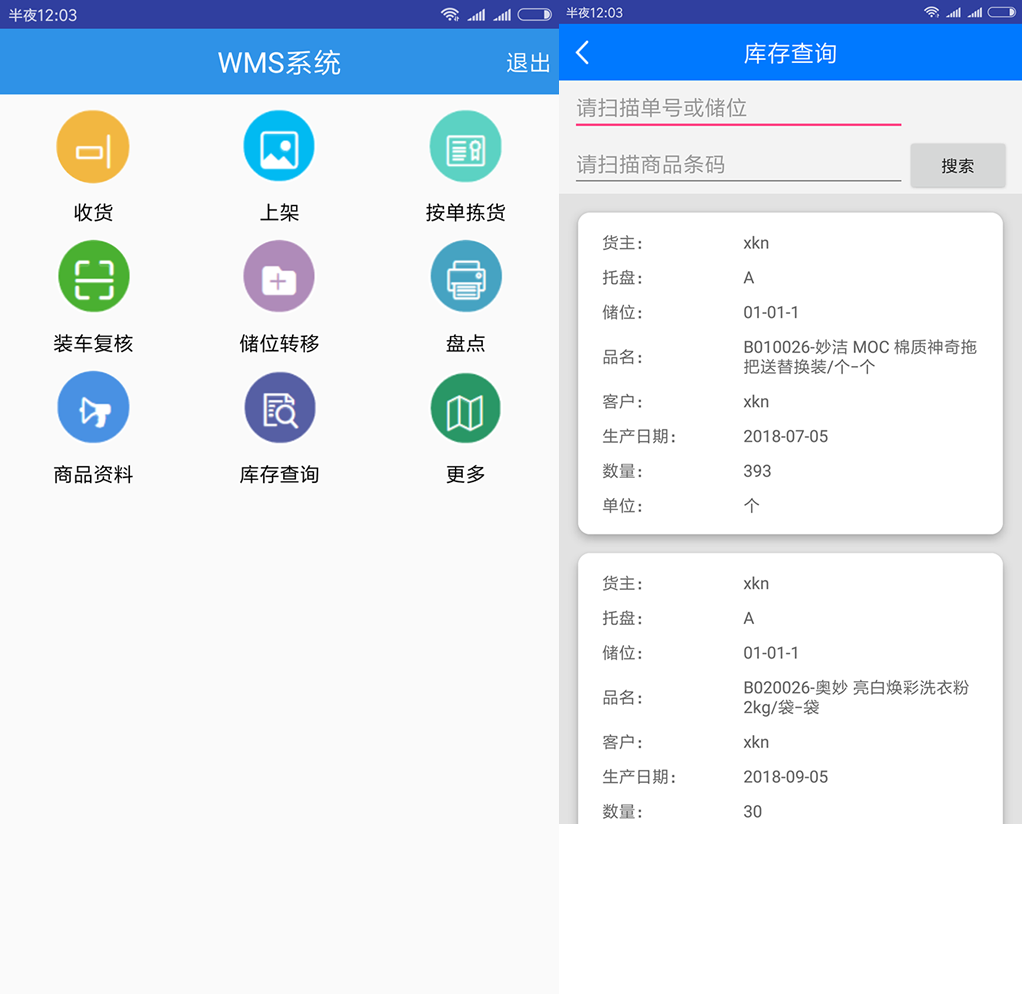This screenshot has height=994, width=1022.
Task: Focus the 请扫描商品条码 input field
Action: tap(738, 165)
